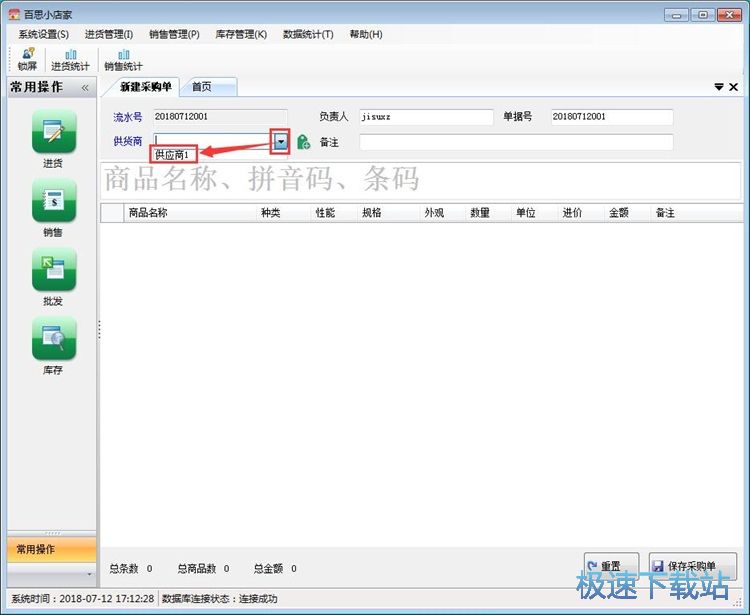Click the 单据号 input field
Viewport: 750px width, 615px height.
coord(612,117)
